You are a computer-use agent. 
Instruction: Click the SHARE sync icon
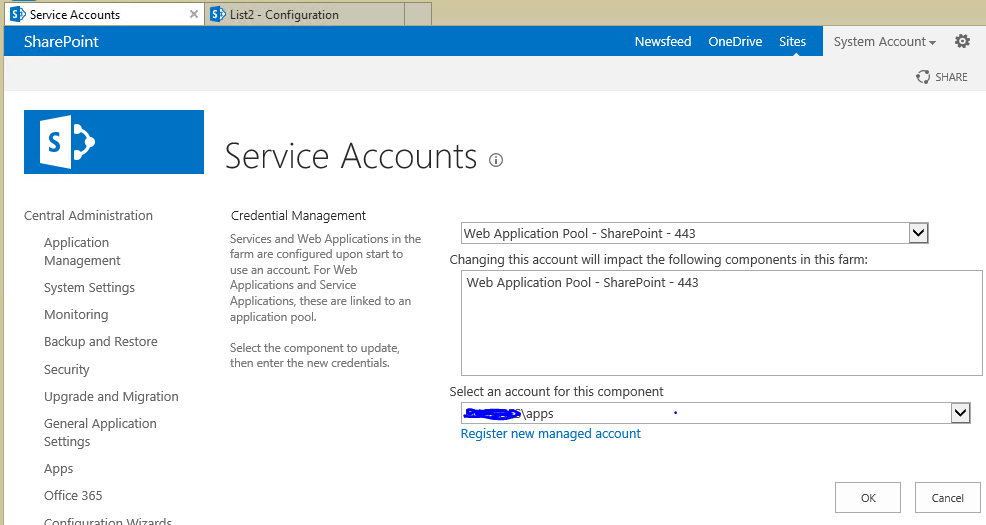922,77
